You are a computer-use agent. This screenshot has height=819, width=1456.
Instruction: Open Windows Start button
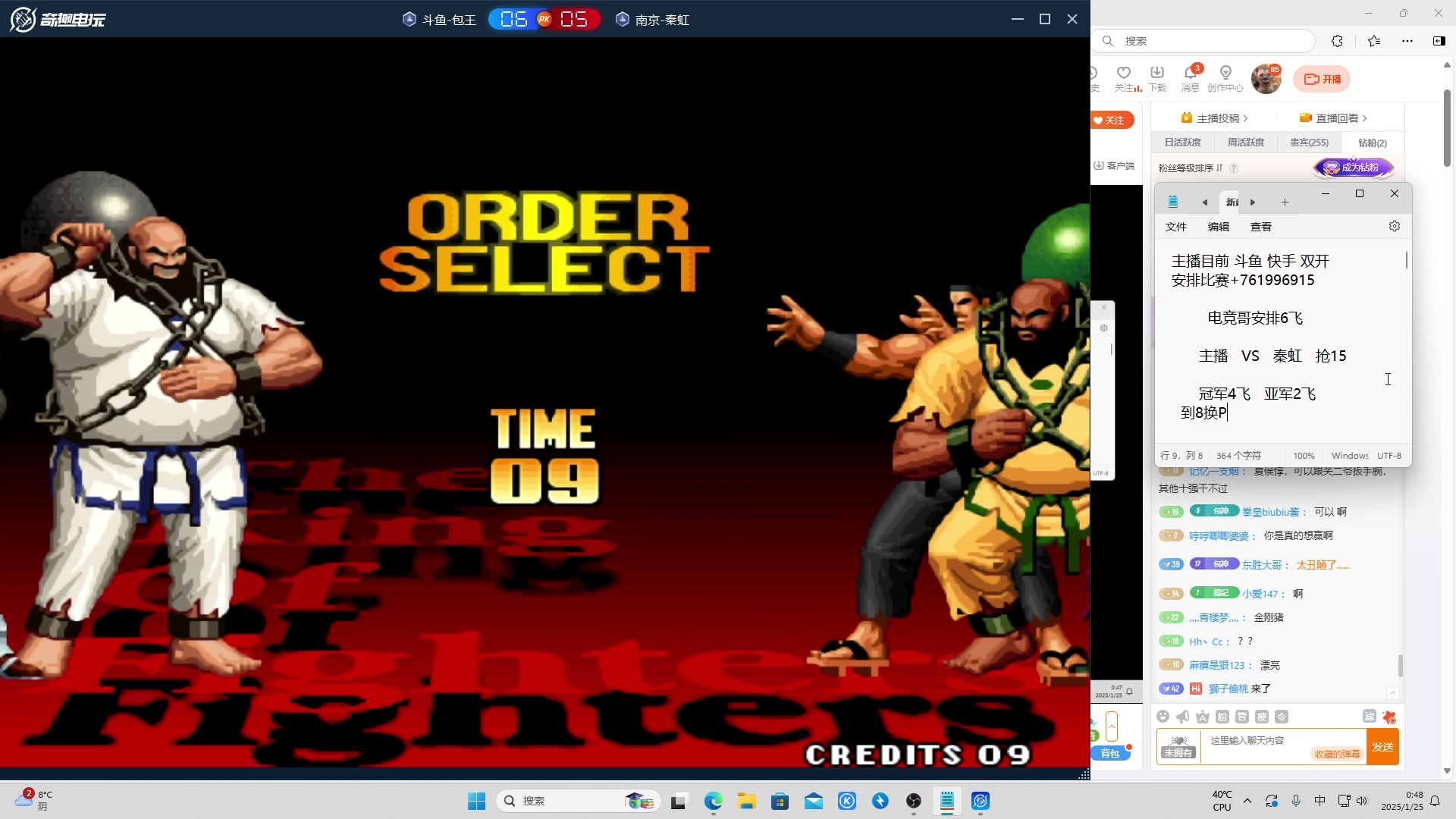(476, 801)
